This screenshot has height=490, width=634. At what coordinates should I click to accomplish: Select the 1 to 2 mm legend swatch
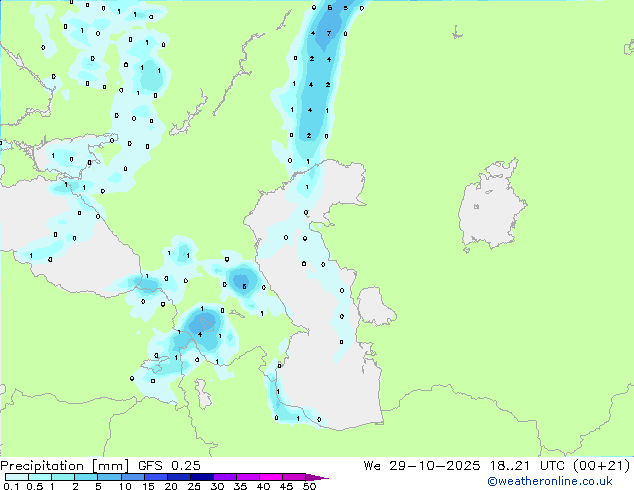point(63,477)
